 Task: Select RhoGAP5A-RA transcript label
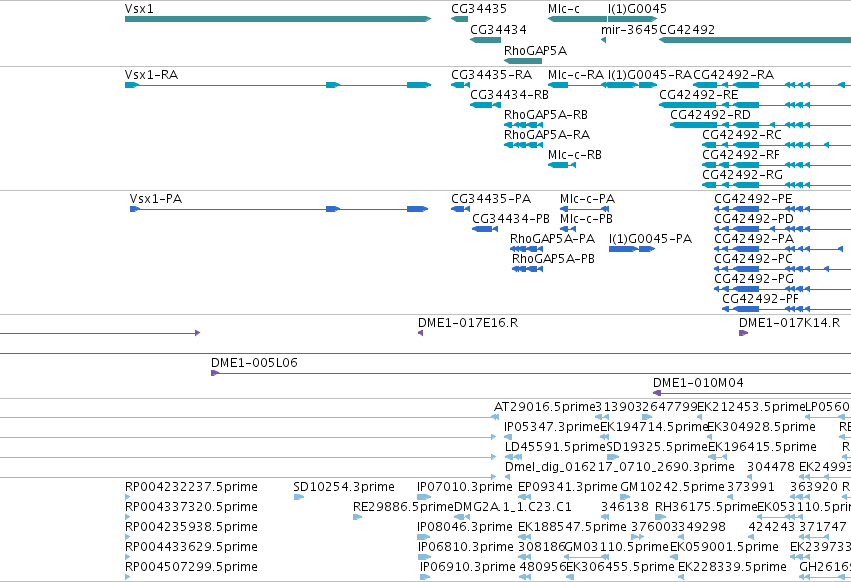547,134
